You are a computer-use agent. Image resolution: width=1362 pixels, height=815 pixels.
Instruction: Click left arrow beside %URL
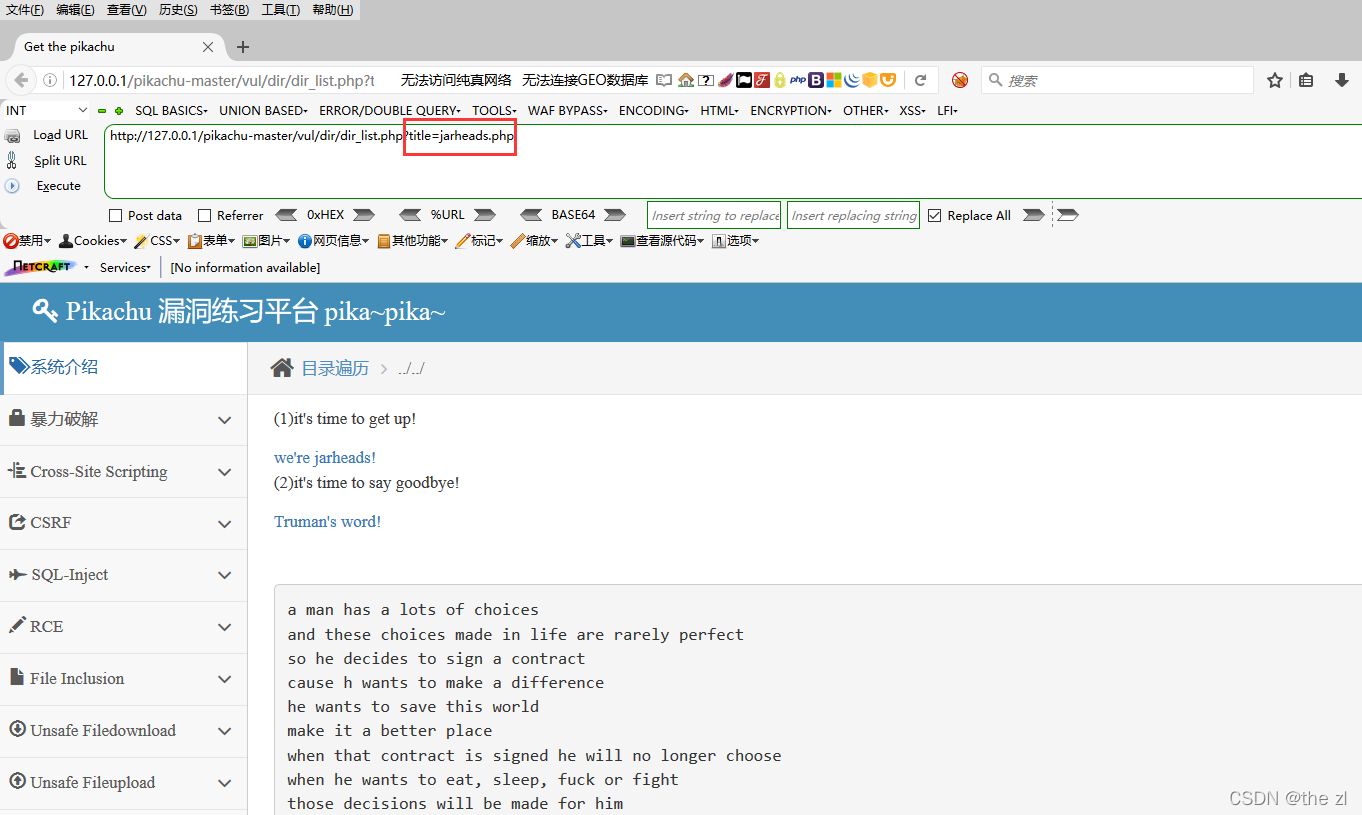point(410,215)
